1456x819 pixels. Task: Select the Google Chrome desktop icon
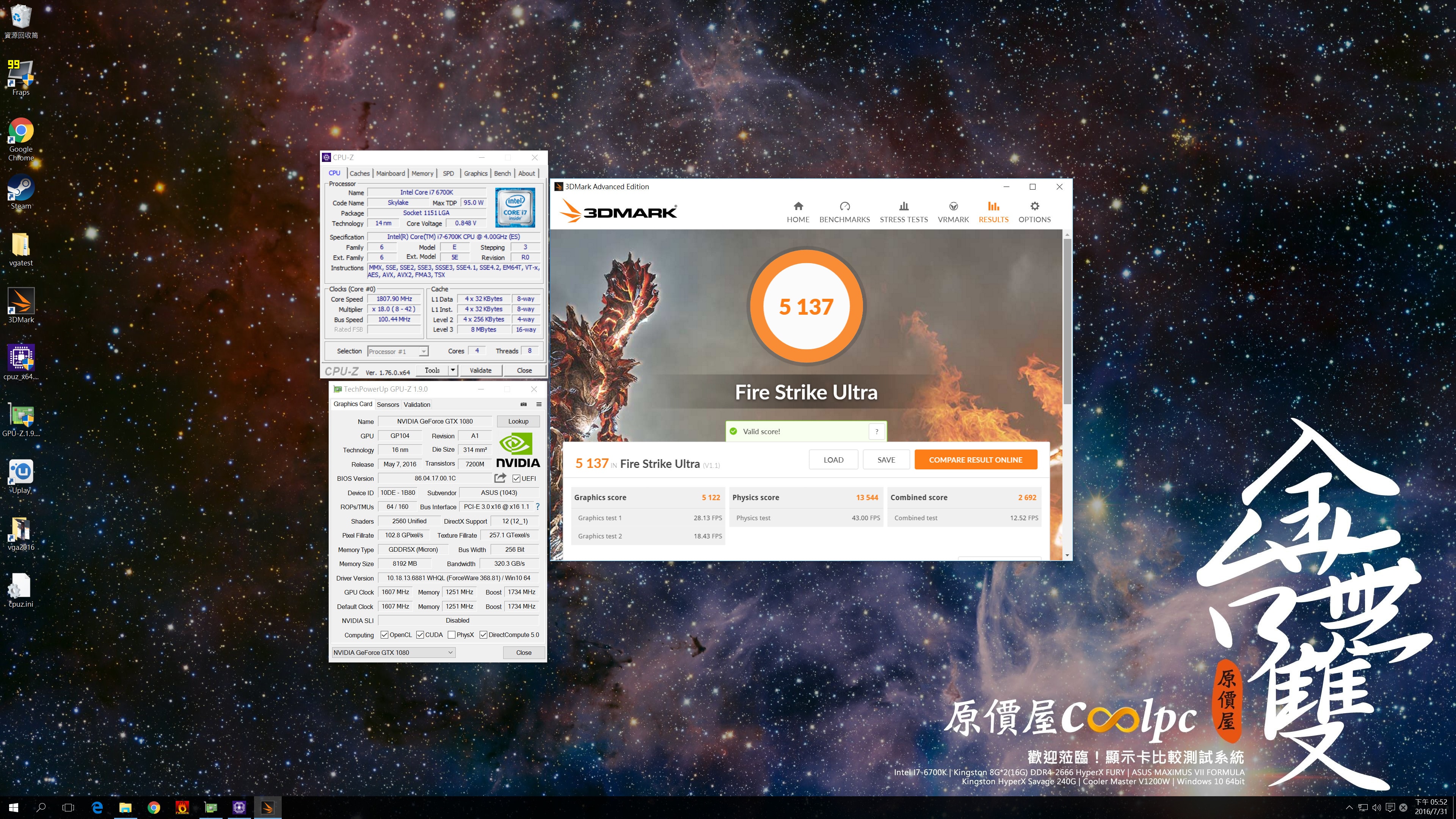coord(21,139)
